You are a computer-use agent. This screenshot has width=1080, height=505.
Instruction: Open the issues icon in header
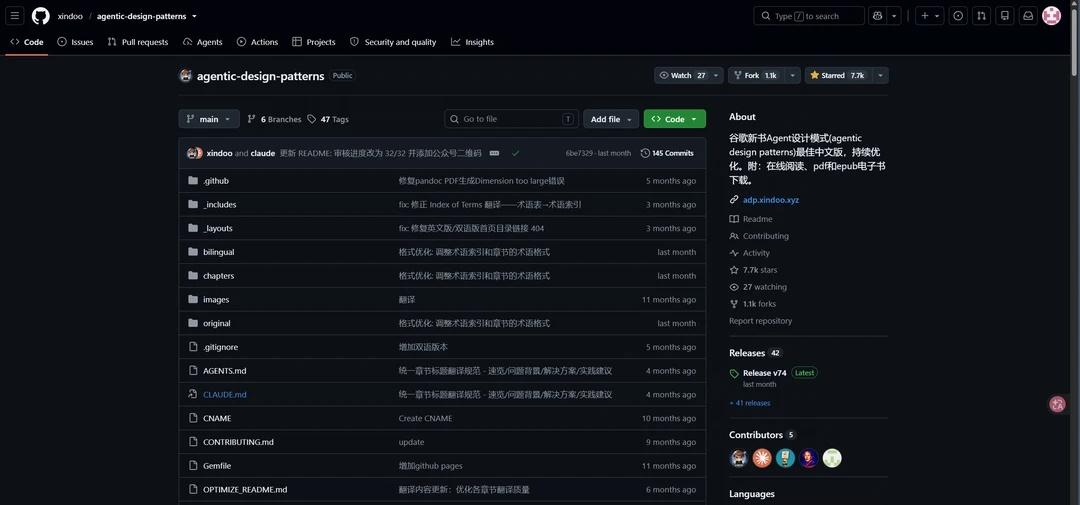coord(957,16)
